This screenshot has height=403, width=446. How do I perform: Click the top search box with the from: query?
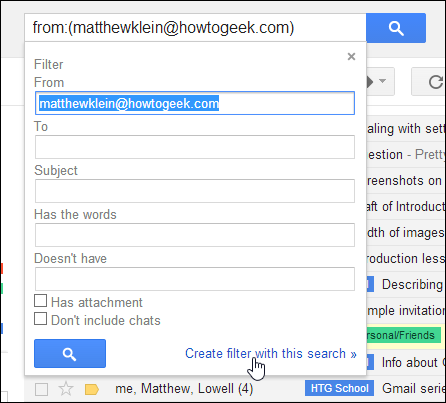[x=195, y=28]
